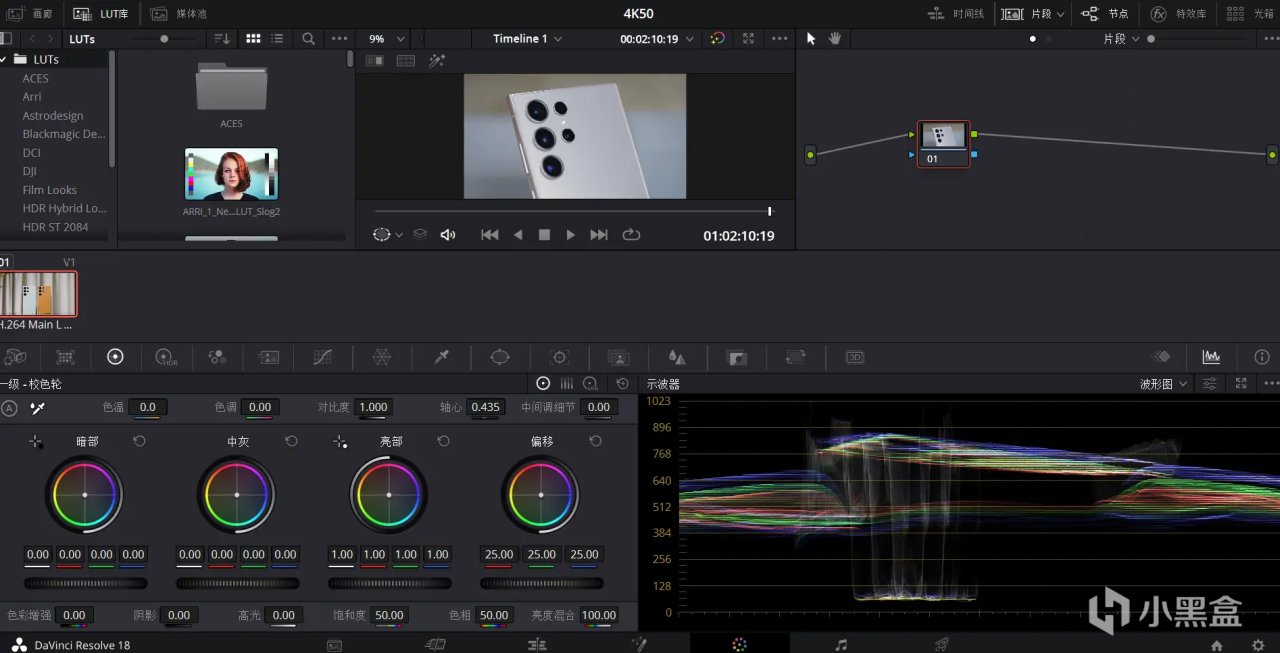Open the HDR color wheels palette
The height and width of the screenshot is (653, 1280).
pyautogui.click(x=165, y=357)
